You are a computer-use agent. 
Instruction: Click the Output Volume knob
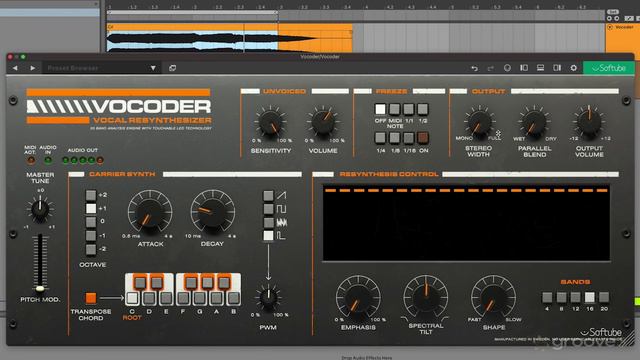pos(589,122)
